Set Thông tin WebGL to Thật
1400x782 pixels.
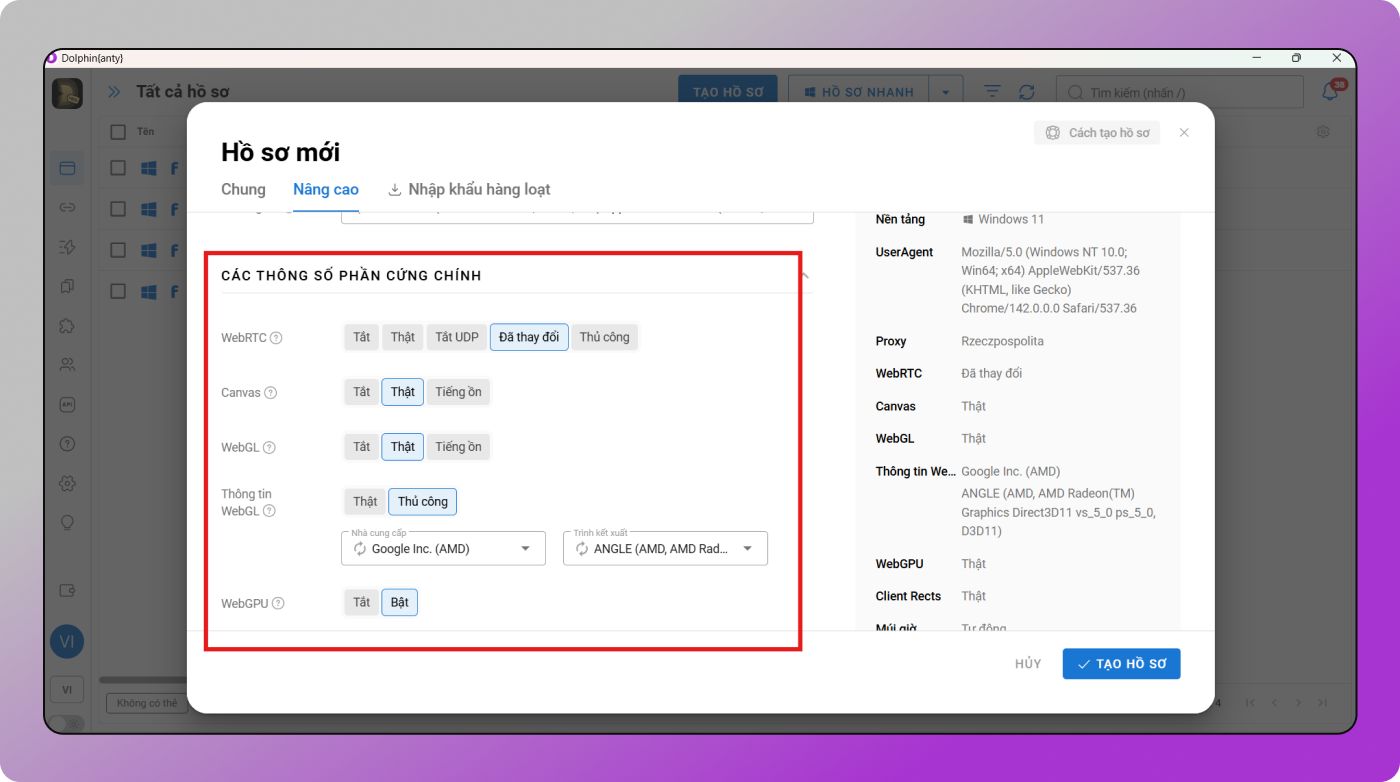(x=365, y=502)
